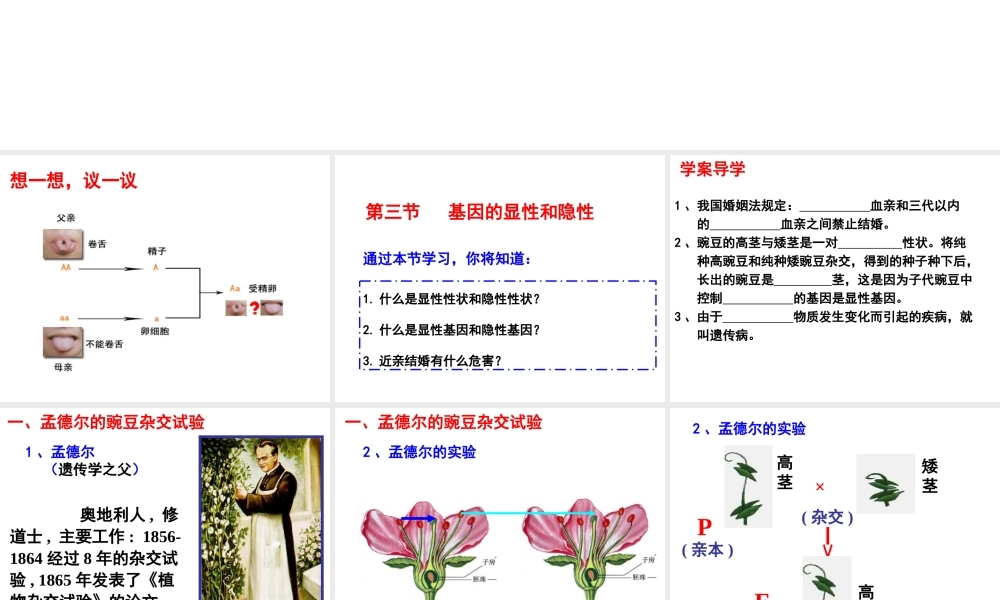Click the red question mark in diagram

click(254, 309)
